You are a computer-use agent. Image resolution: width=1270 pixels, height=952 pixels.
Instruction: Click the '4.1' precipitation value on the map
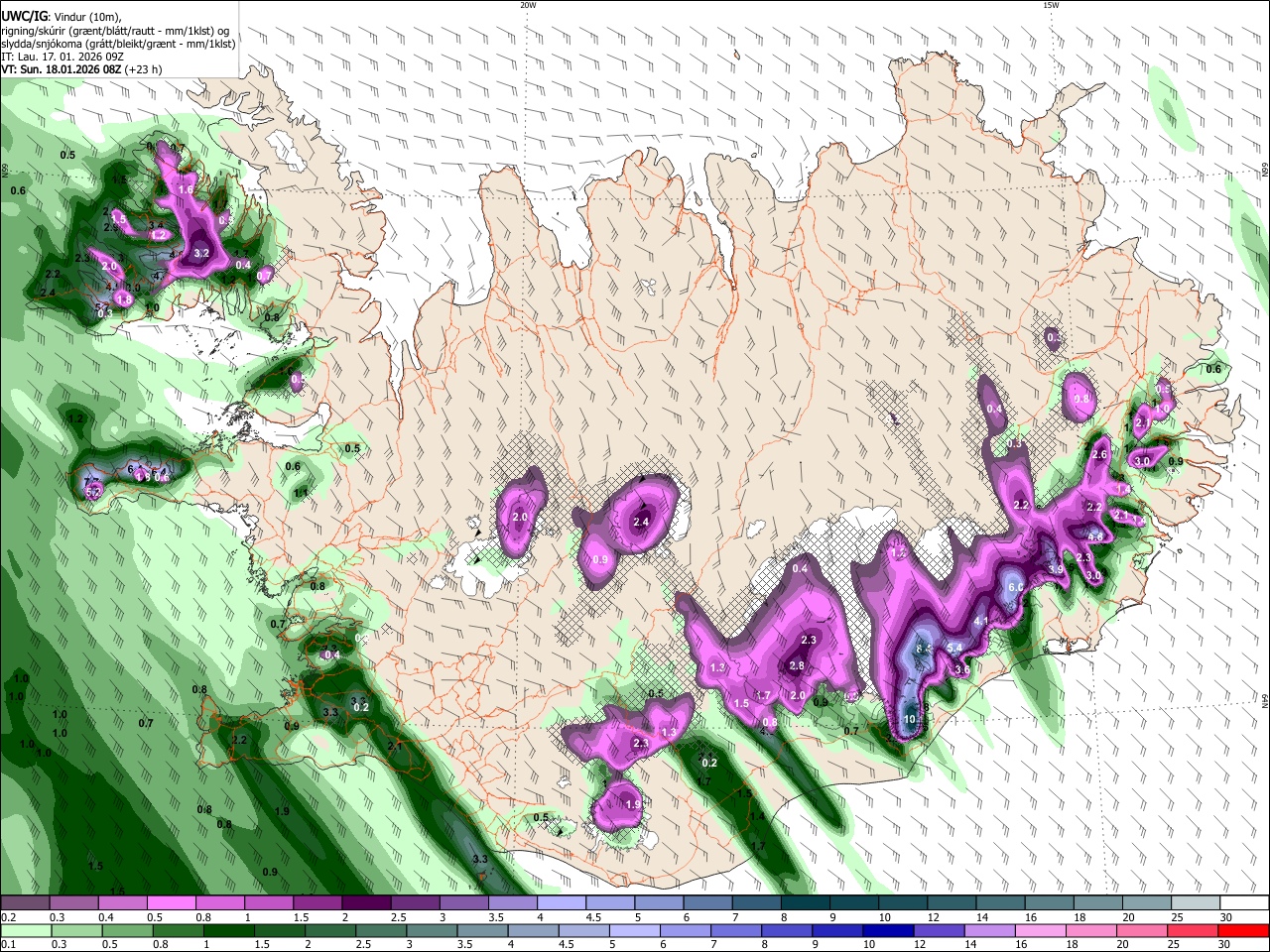coord(981,621)
